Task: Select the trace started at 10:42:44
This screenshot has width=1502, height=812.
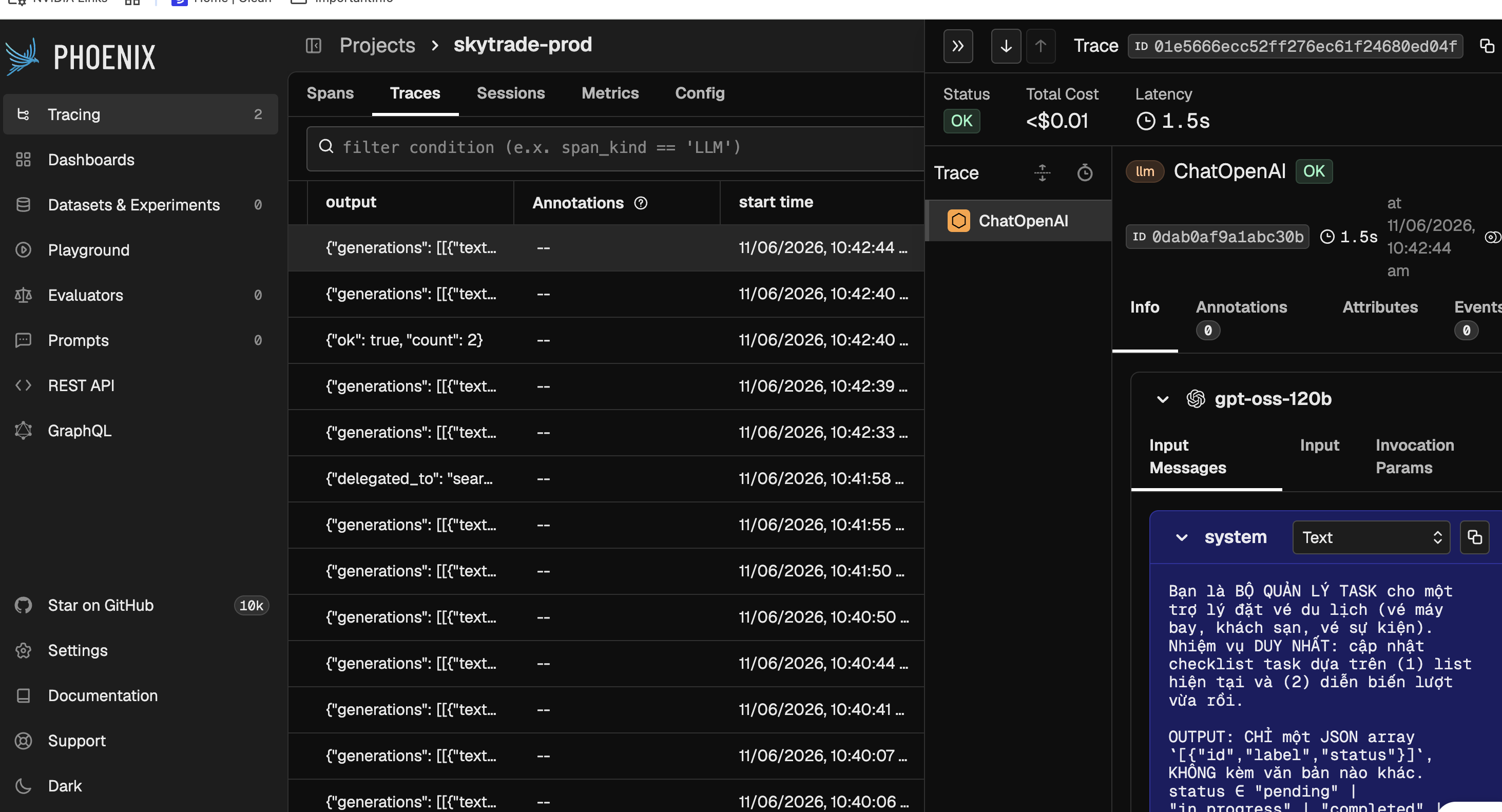Action: [x=606, y=248]
